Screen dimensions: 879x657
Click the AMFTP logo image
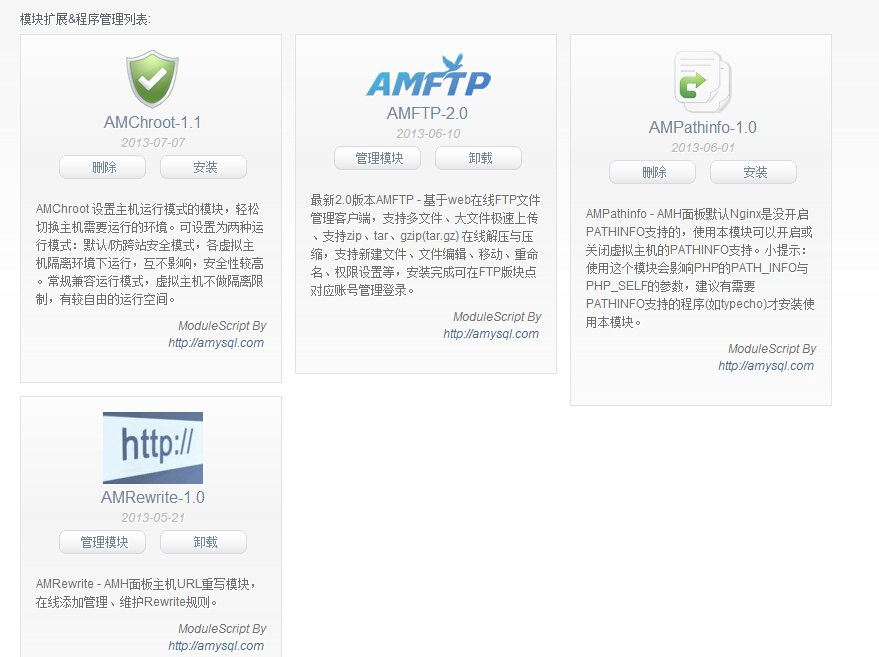click(x=427, y=77)
